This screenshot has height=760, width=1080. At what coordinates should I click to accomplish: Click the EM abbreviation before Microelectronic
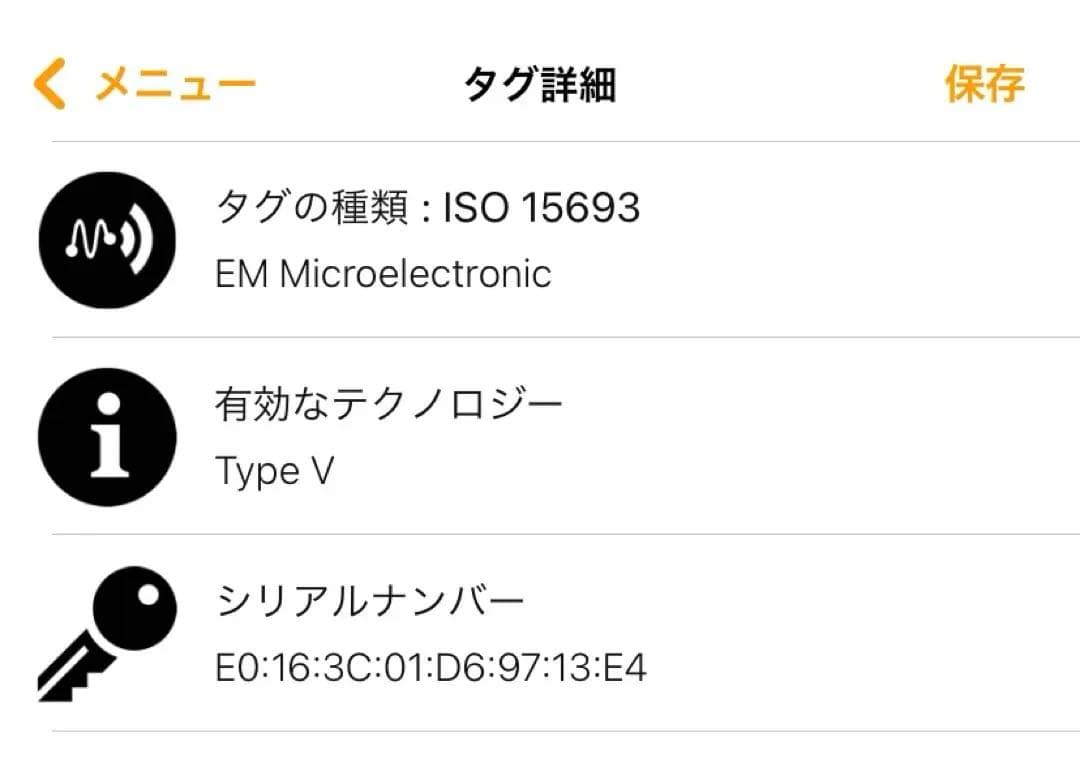pos(241,273)
